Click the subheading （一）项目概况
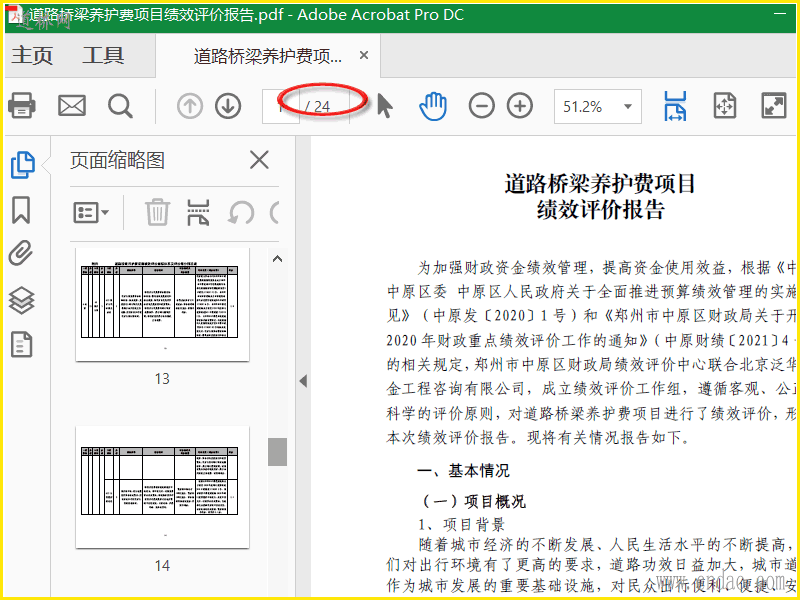Viewport: 800px width, 600px height. [x=471, y=501]
